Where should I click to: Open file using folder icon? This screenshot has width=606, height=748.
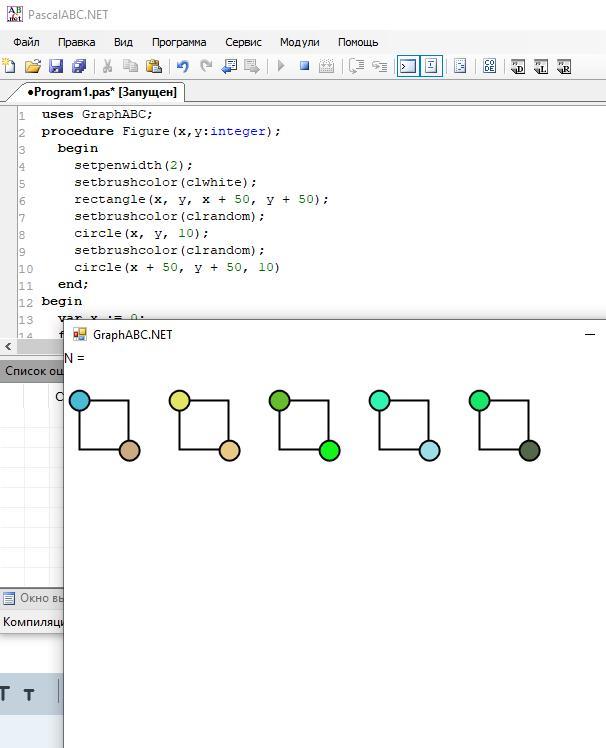pos(32,66)
